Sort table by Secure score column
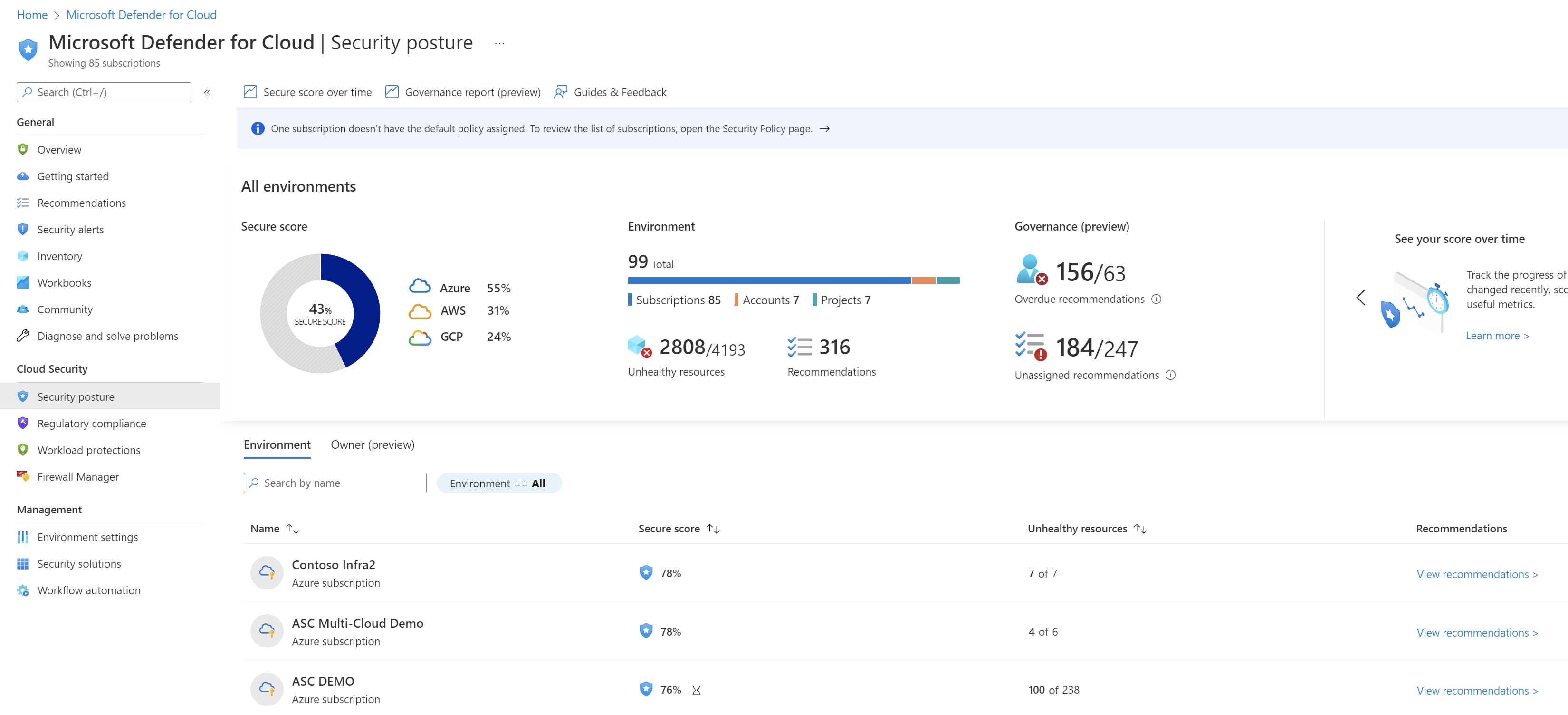This screenshot has height=715, width=1568. tap(713, 529)
